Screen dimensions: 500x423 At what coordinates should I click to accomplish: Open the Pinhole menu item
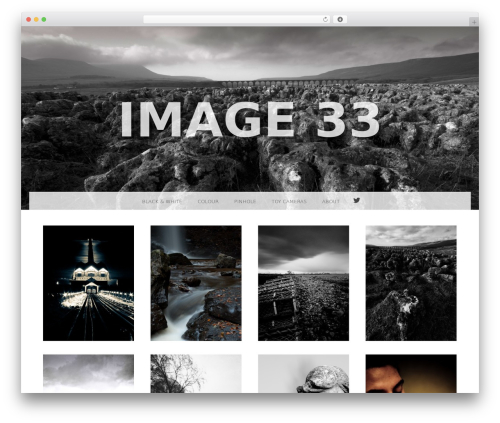245,201
